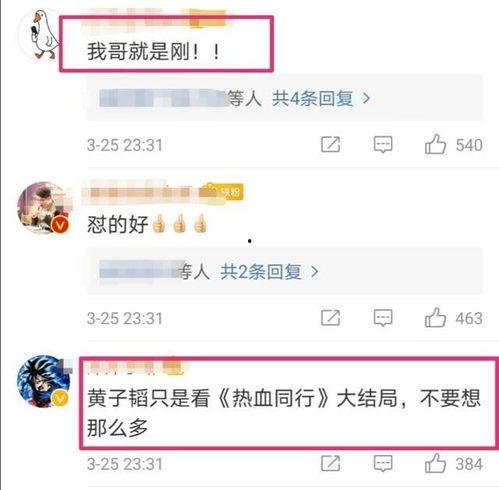Tap reply bubble on the 384-likes comment

383,463
